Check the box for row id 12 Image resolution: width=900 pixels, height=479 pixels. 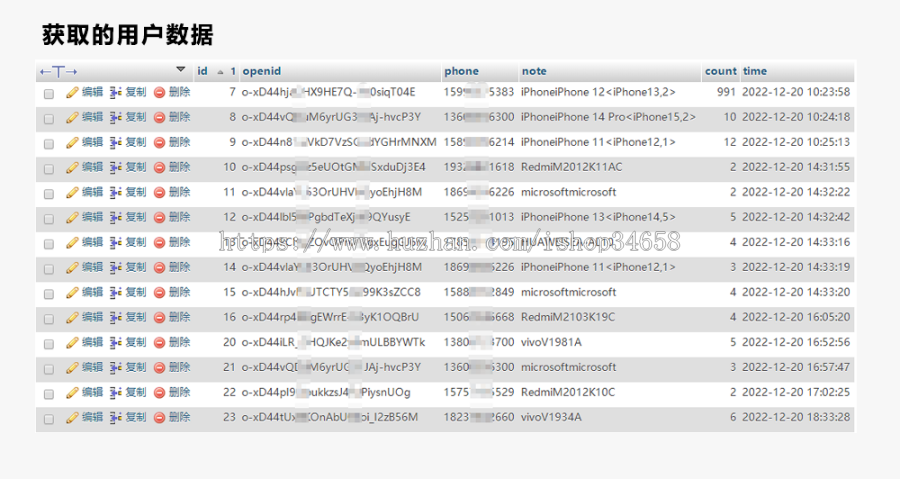pyautogui.click(x=49, y=219)
